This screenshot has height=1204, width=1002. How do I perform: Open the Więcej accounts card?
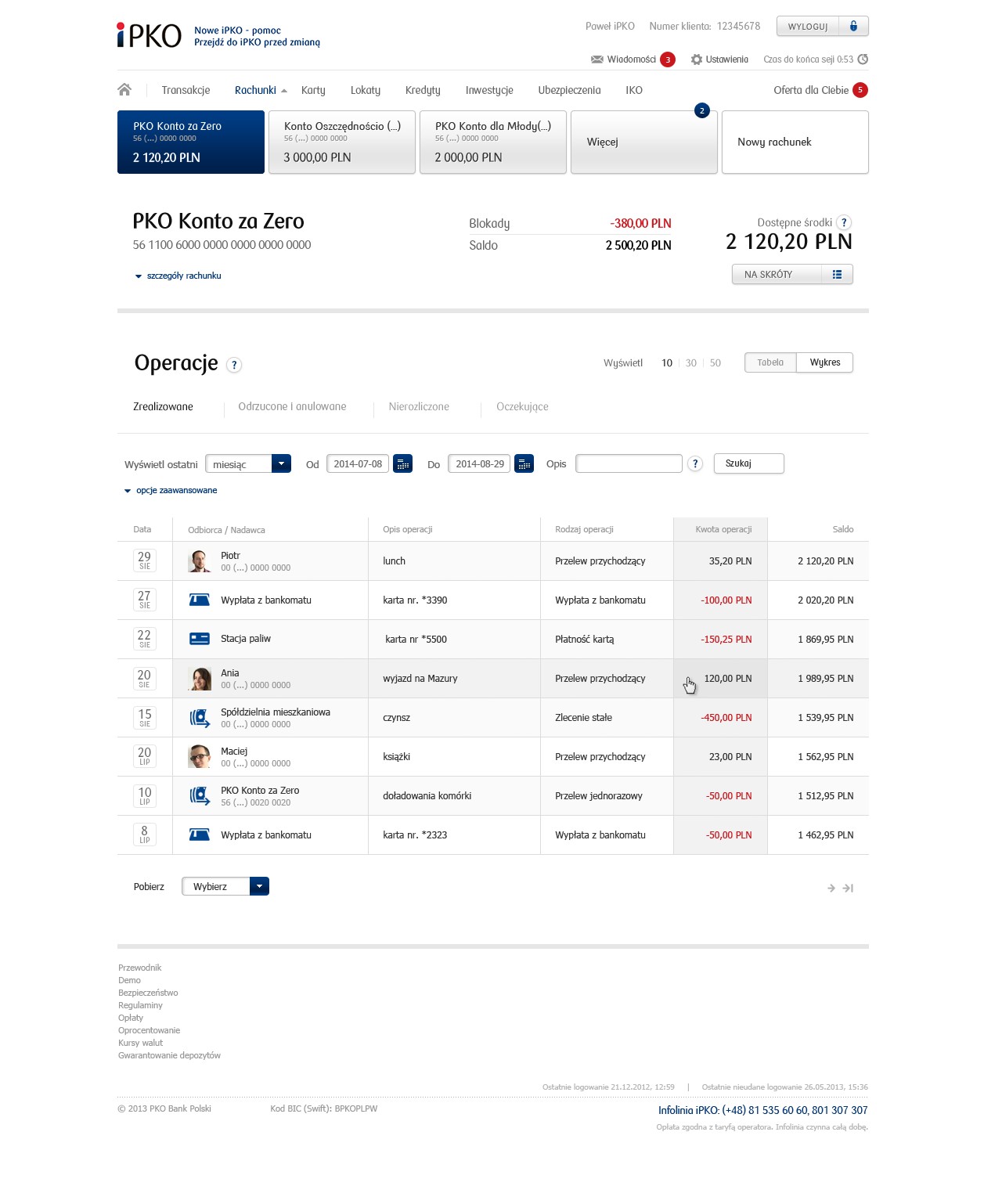[x=643, y=142]
